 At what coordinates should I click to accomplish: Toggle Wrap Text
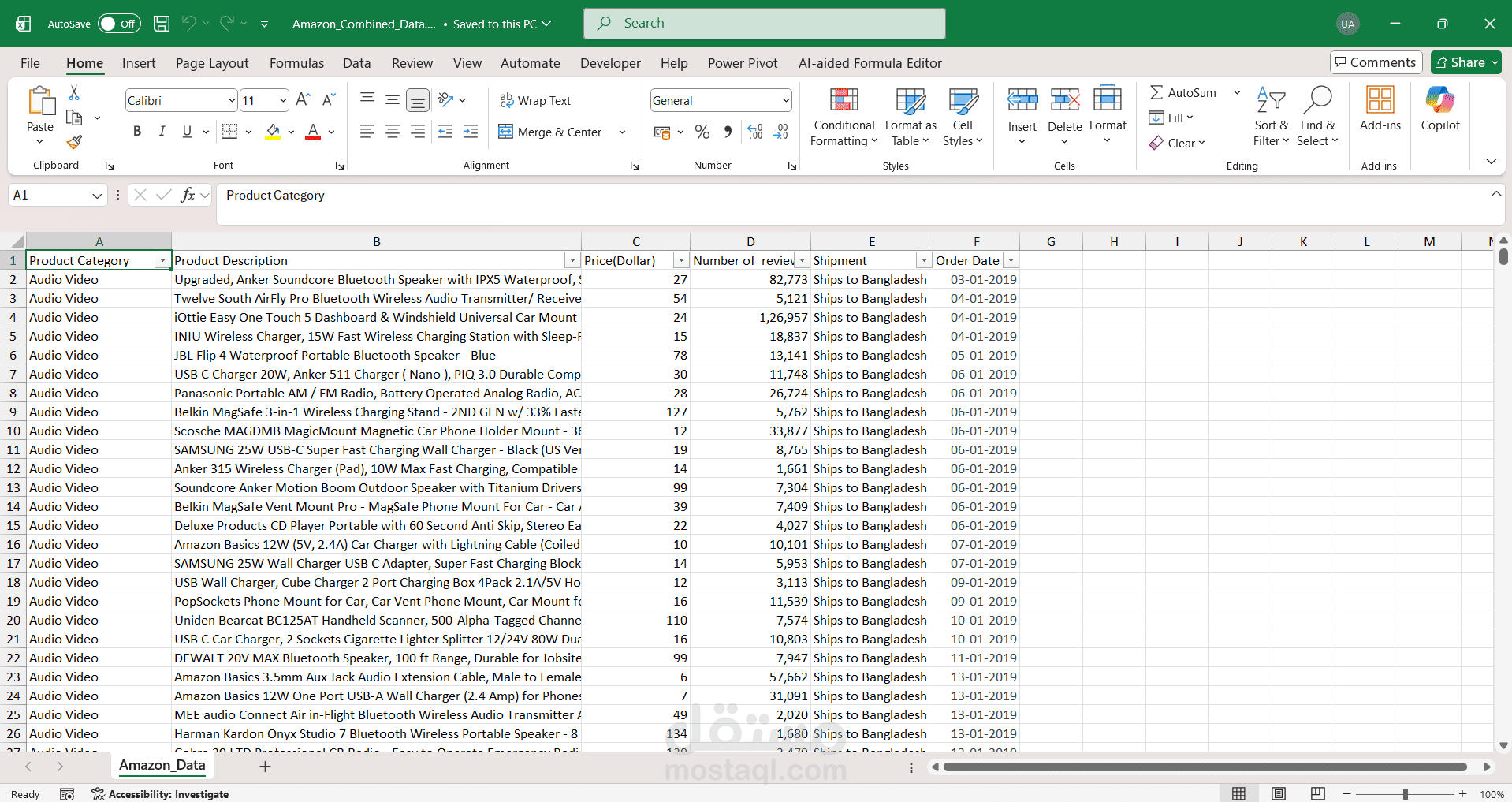click(x=535, y=100)
